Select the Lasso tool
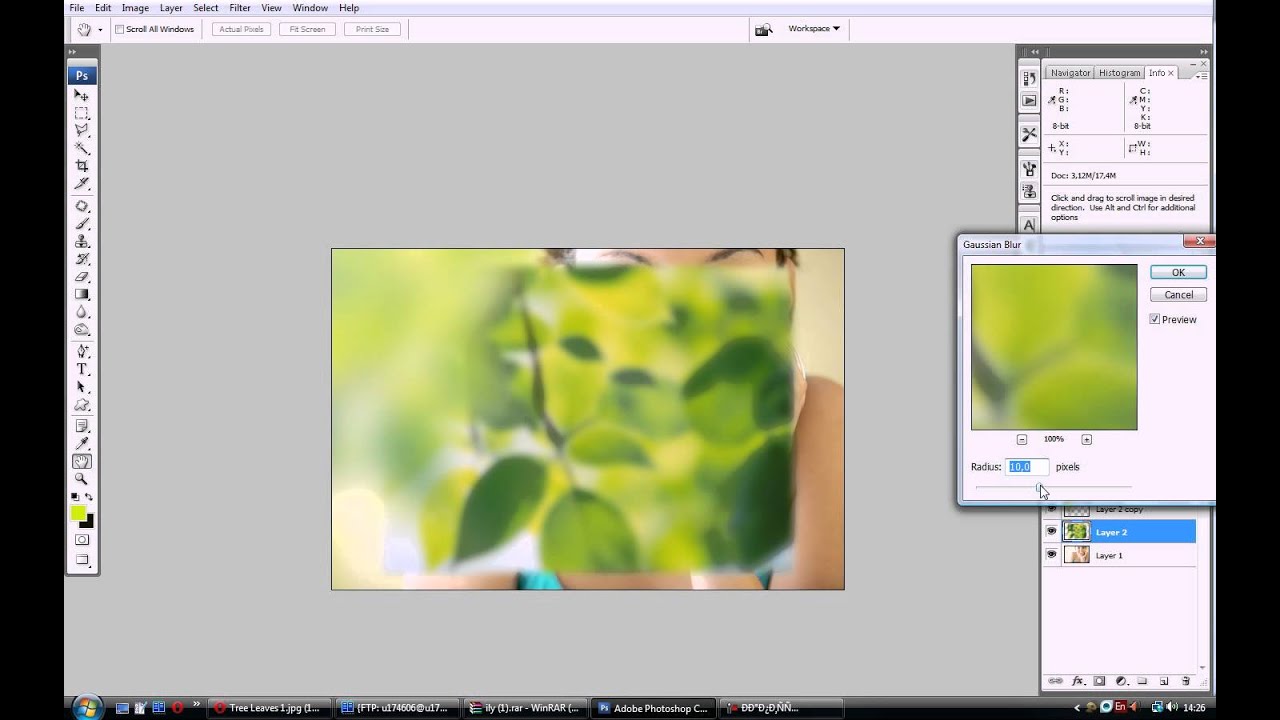1280x720 pixels. click(x=82, y=130)
